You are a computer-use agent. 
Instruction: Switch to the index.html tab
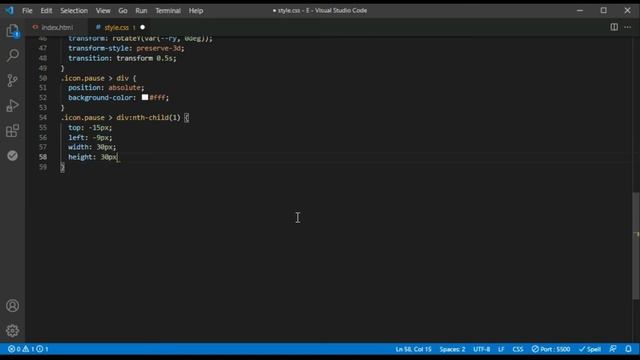pos(57,27)
